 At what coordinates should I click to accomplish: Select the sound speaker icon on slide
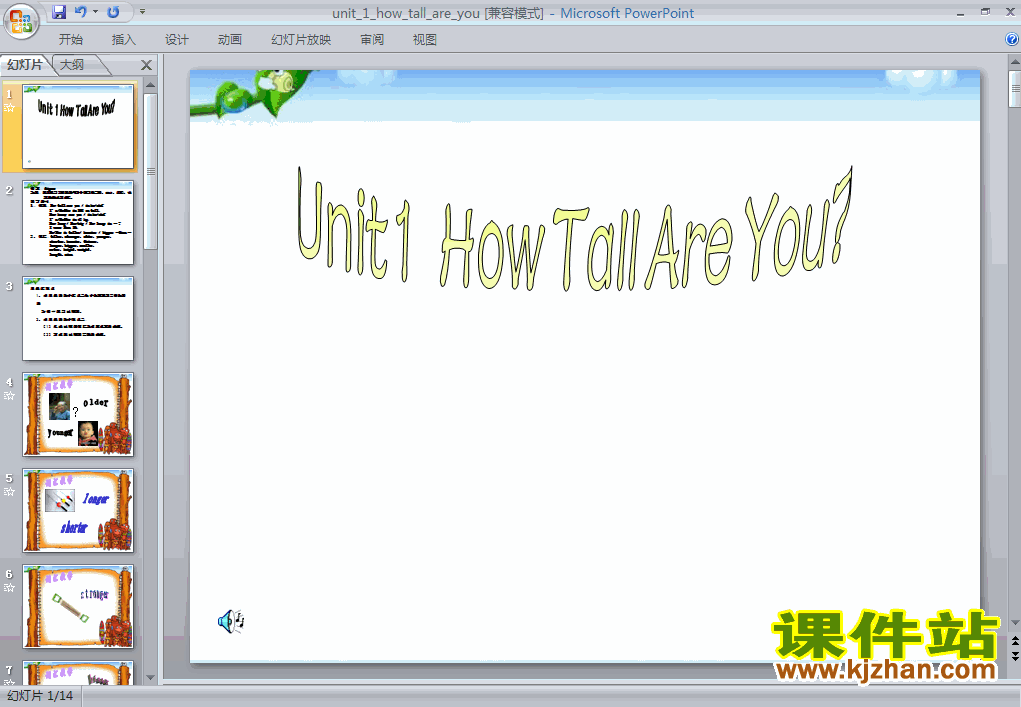coord(231,621)
